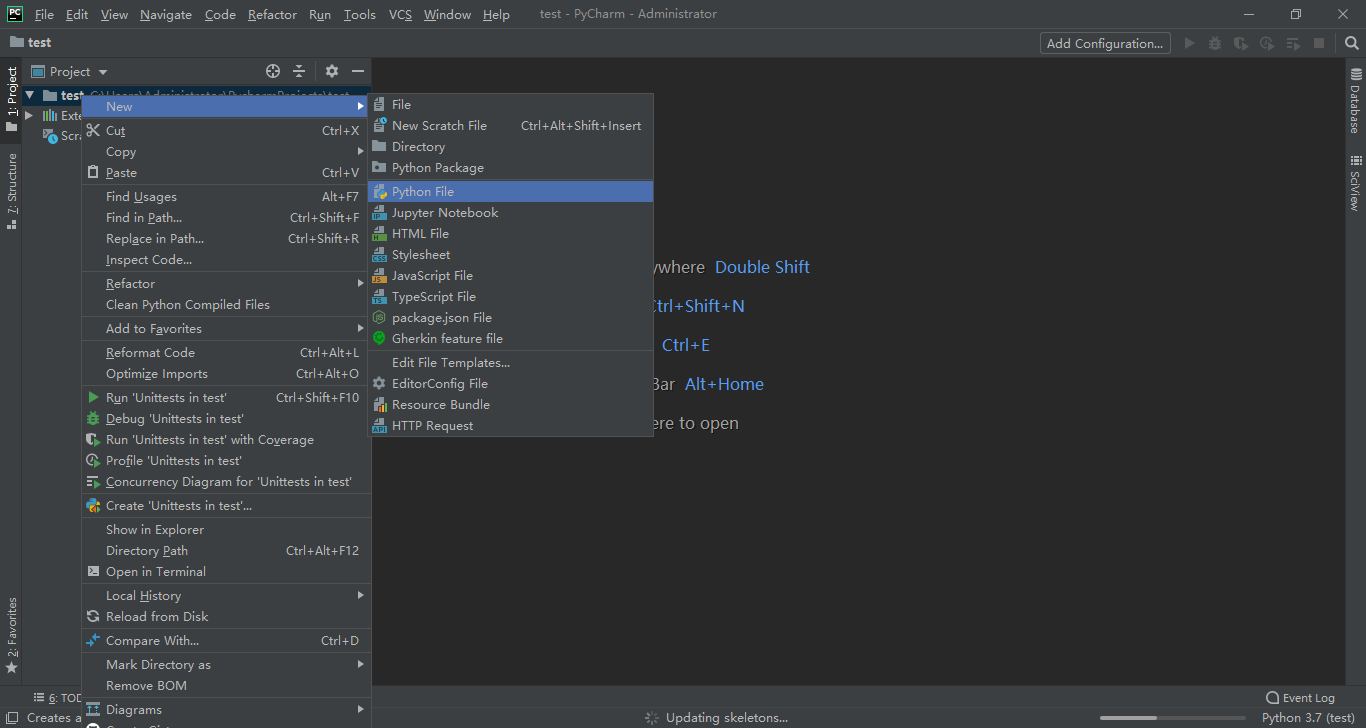The height and width of the screenshot is (728, 1366).
Task: Click the Stop square toolbar icon
Action: tap(1319, 43)
